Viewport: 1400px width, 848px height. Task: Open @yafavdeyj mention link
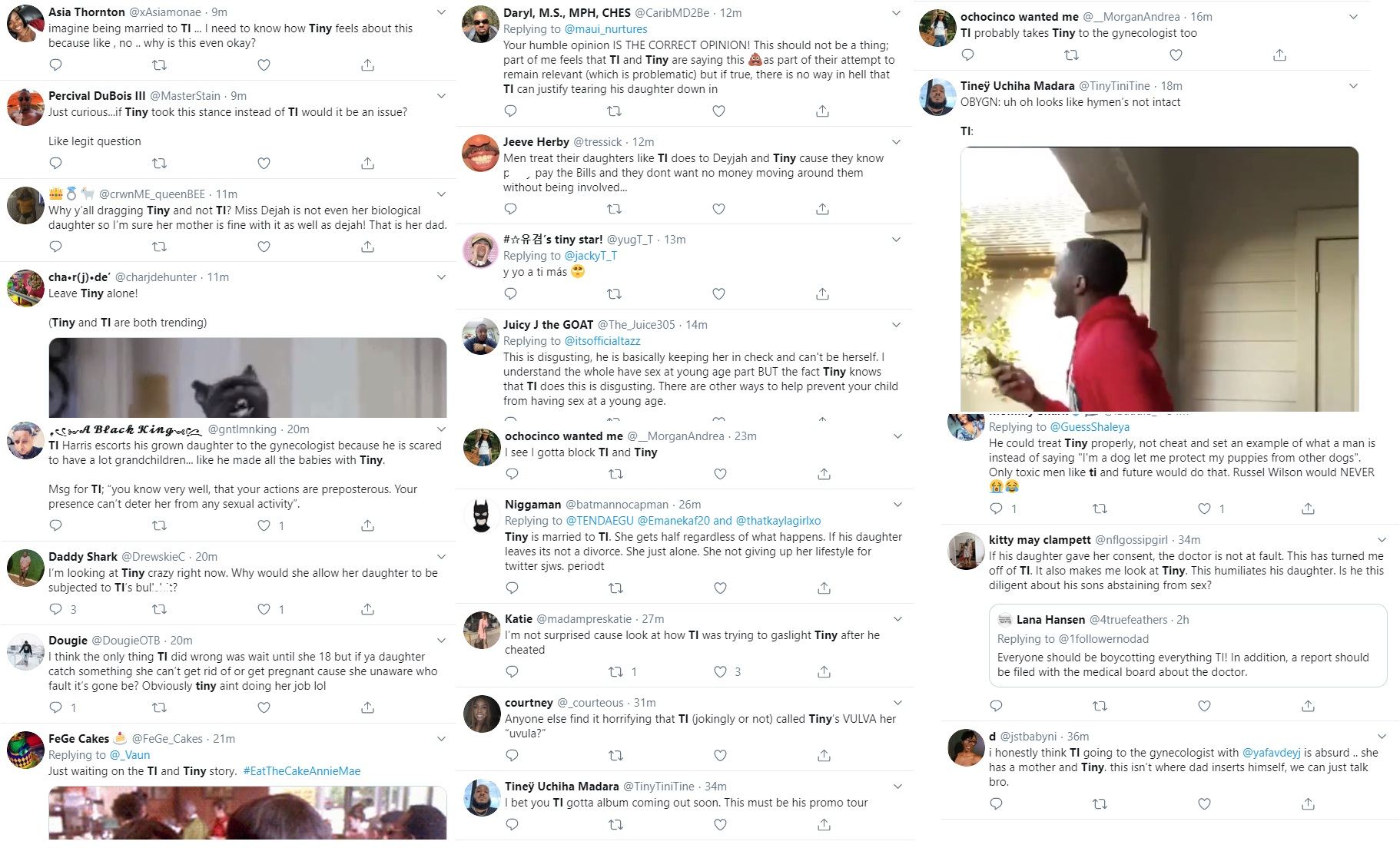pos(1272,753)
